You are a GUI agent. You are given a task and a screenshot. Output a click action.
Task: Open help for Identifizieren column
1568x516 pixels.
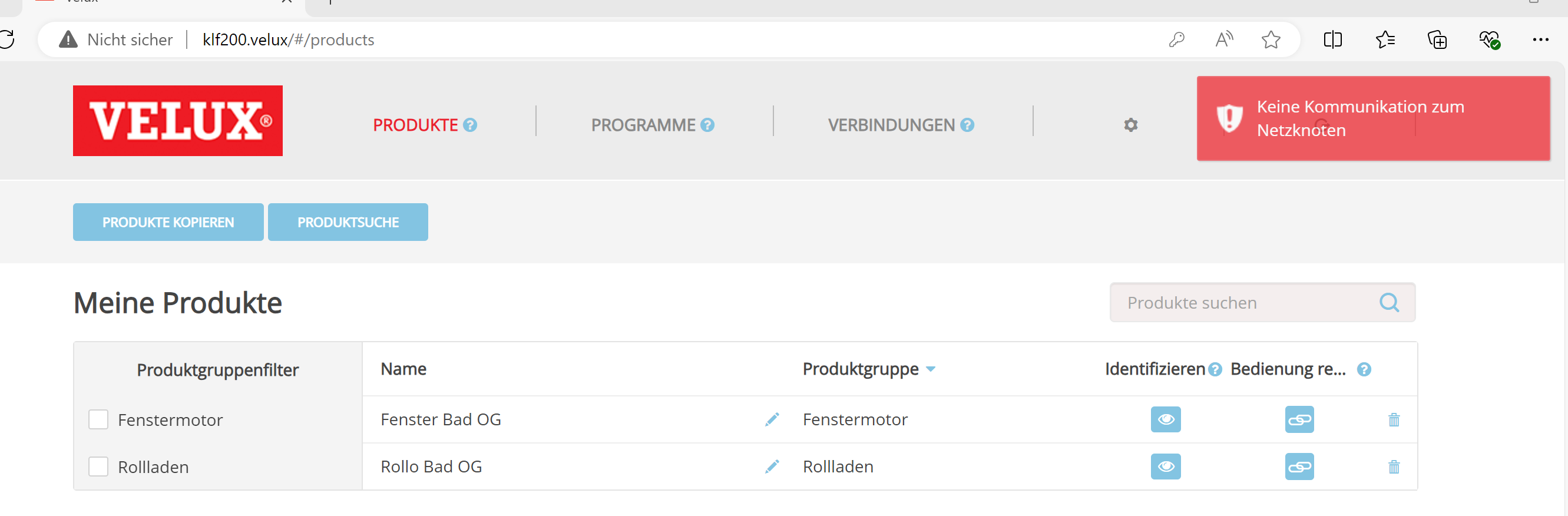(1215, 369)
